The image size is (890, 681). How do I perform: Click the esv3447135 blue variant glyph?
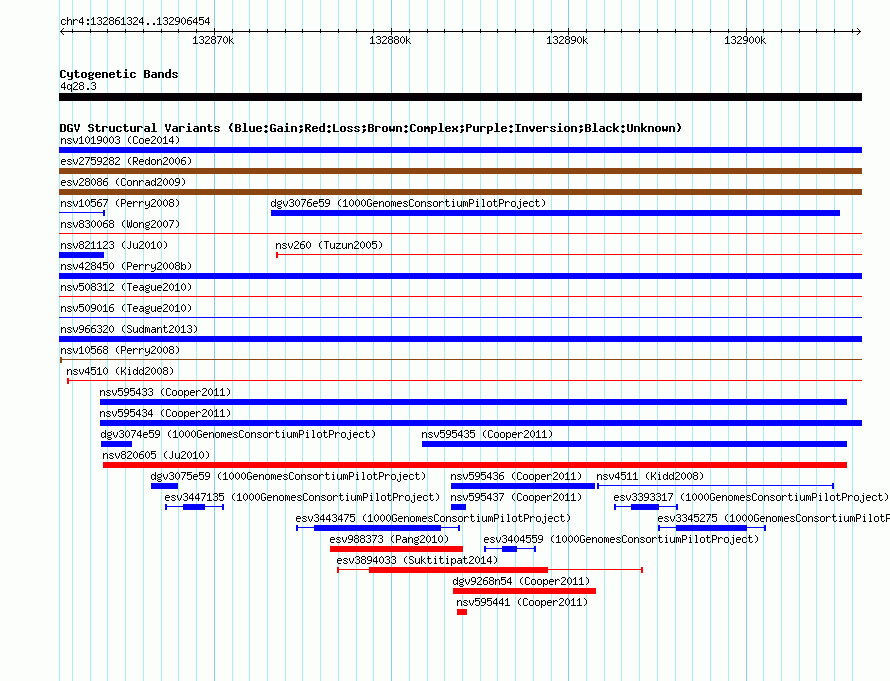coord(194,507)
